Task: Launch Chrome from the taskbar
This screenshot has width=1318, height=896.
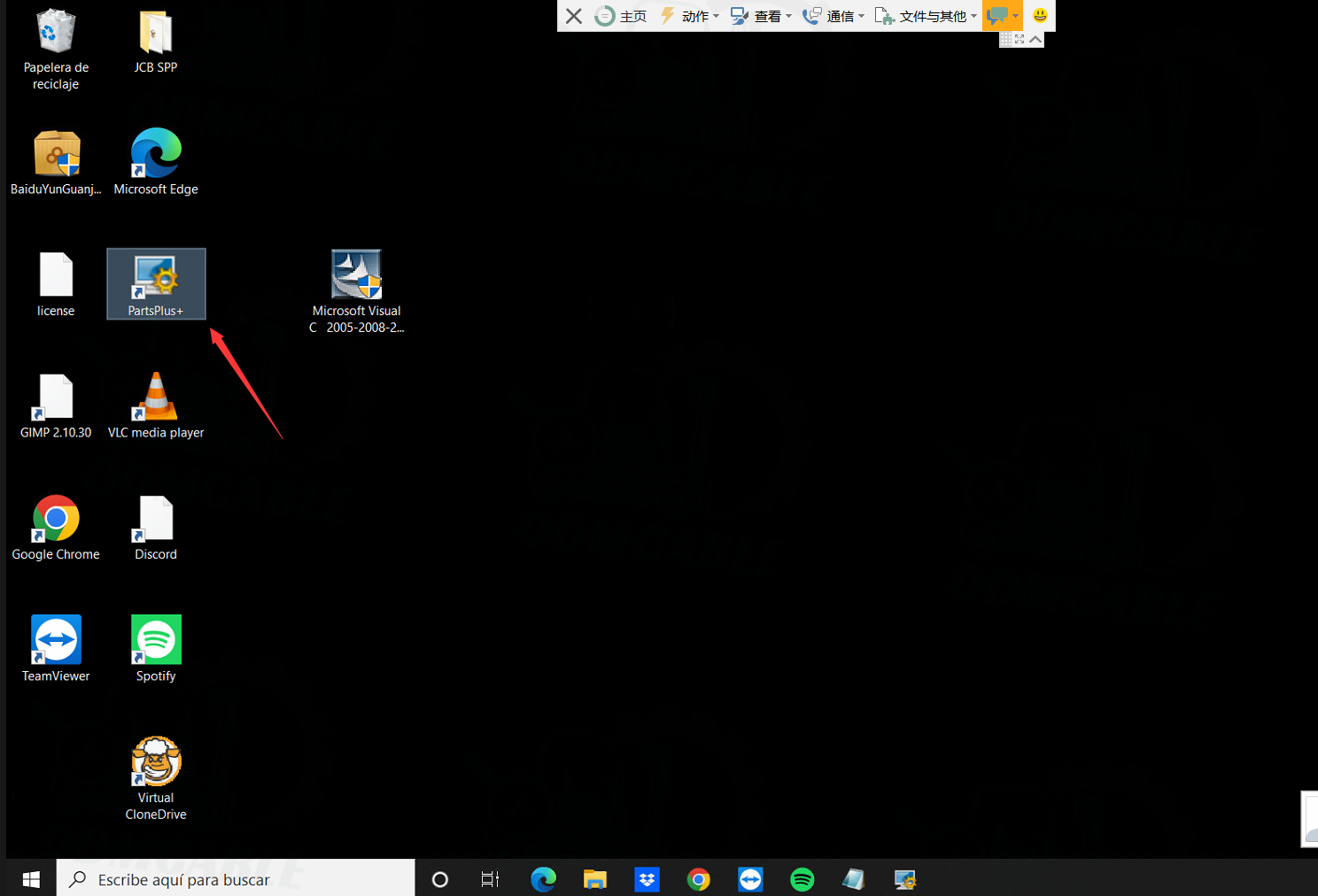Action: [x=698, y=879]
